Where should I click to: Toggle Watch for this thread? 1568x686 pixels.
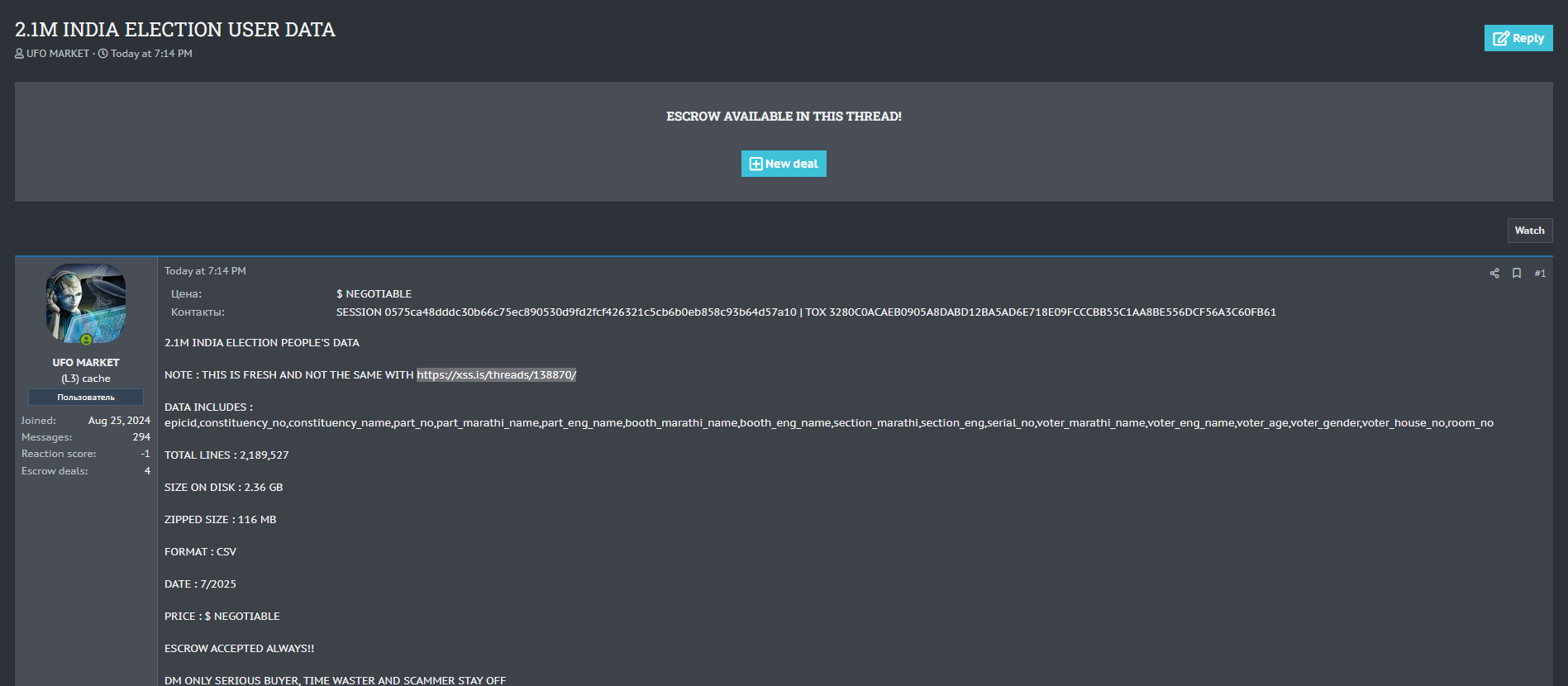click(1529, 231)
